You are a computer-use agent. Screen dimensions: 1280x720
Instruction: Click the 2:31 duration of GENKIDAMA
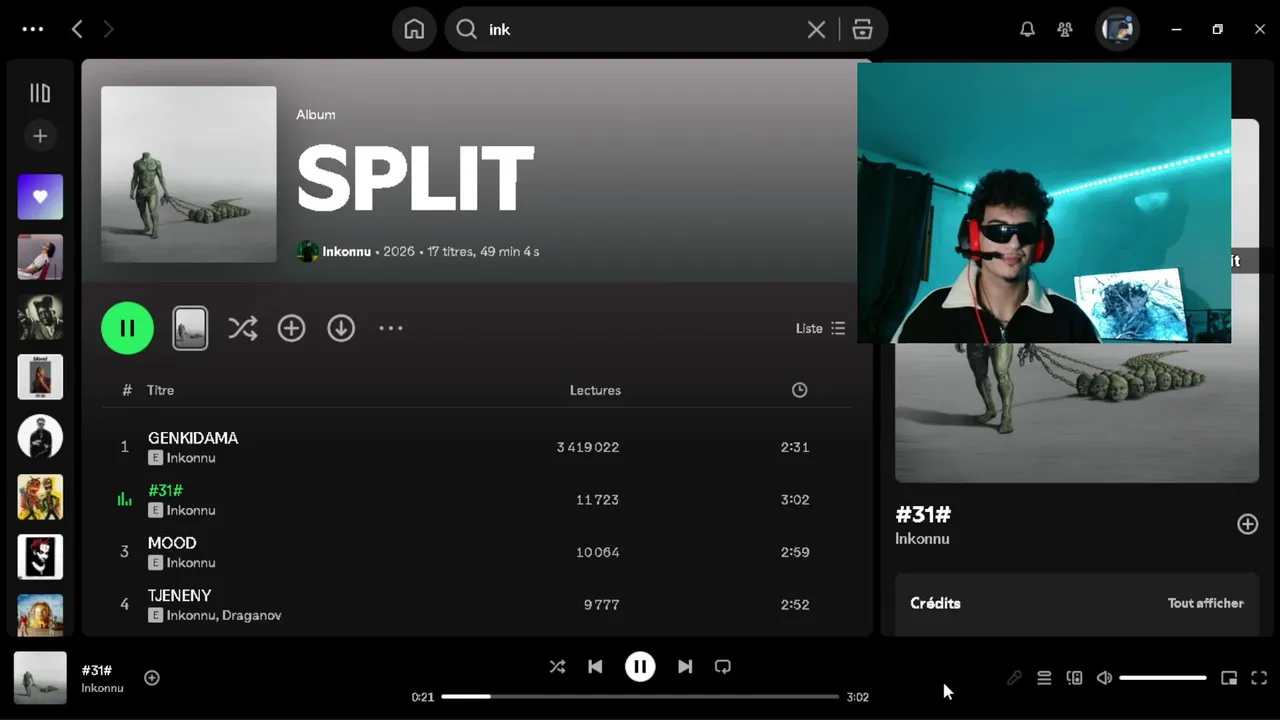coord(795,447)
